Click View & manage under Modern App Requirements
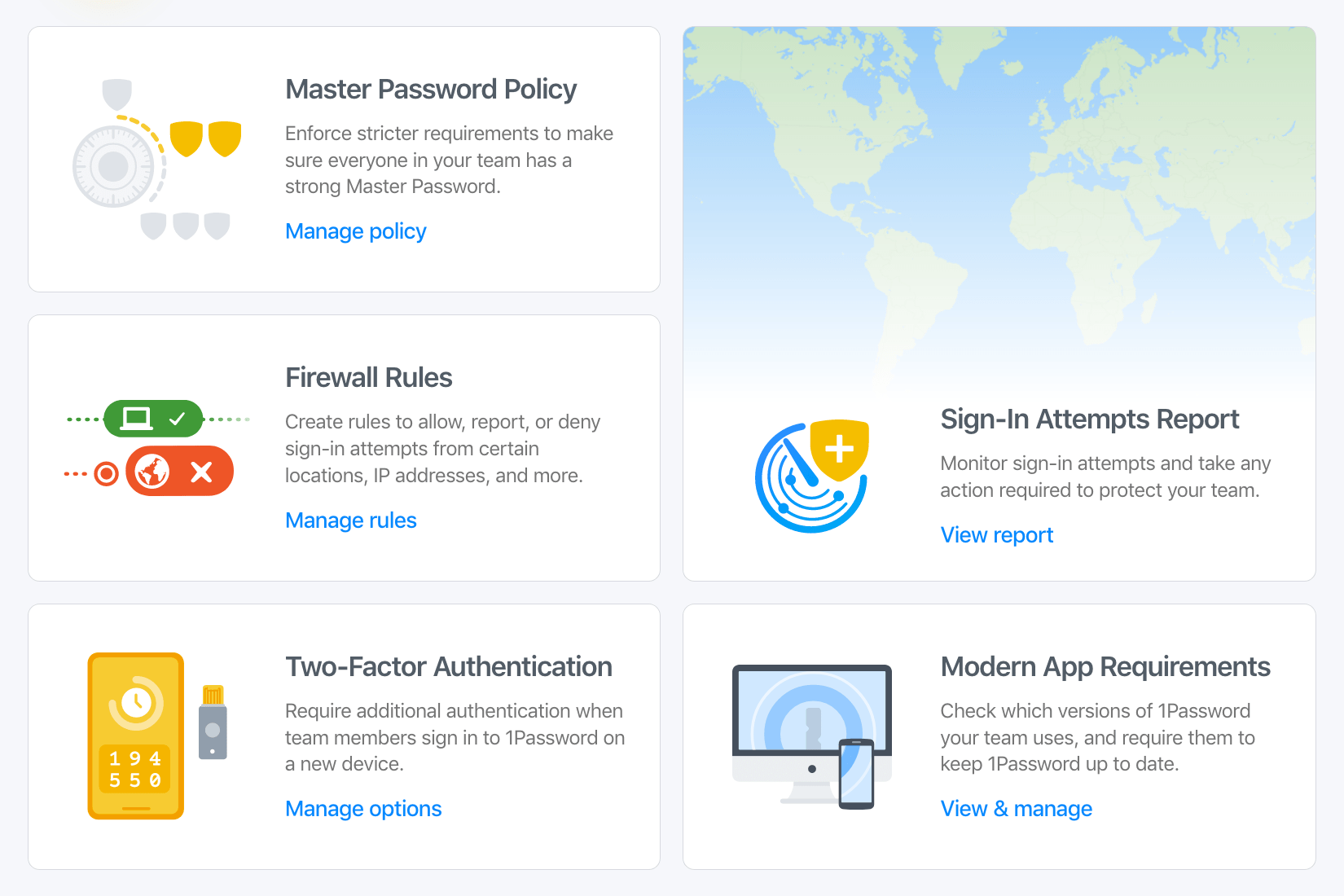The height and width of the screenshot is (896, 1344). tap(1016, 809)
